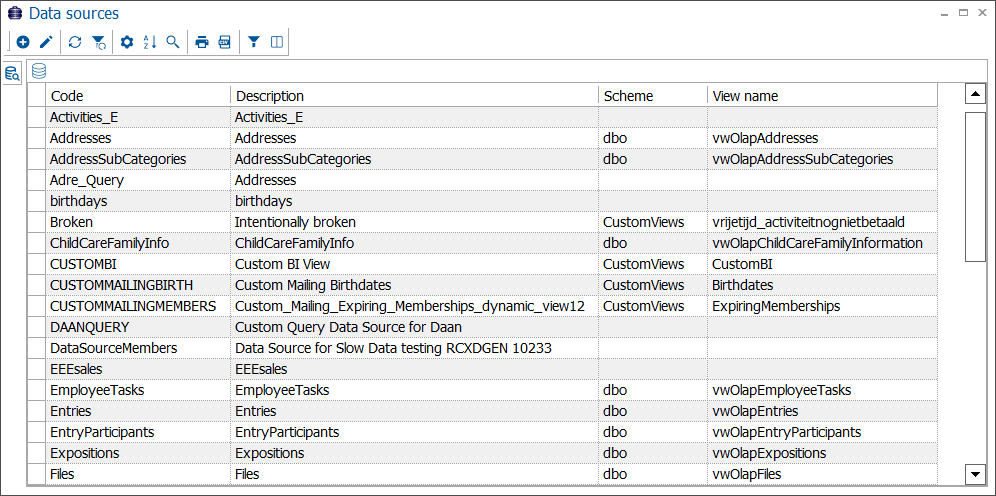Click the Description column header

point(414,96)
